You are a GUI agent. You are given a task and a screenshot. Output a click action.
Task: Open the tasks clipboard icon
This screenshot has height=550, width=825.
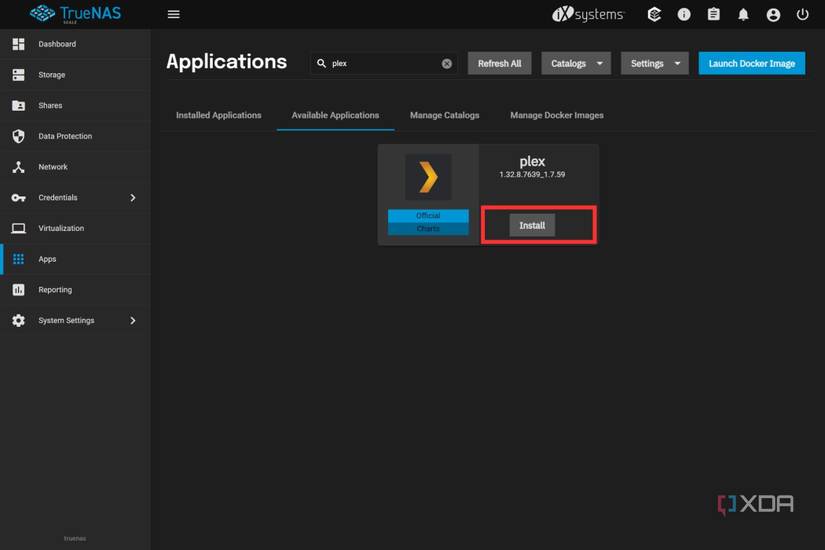(713, 14)
